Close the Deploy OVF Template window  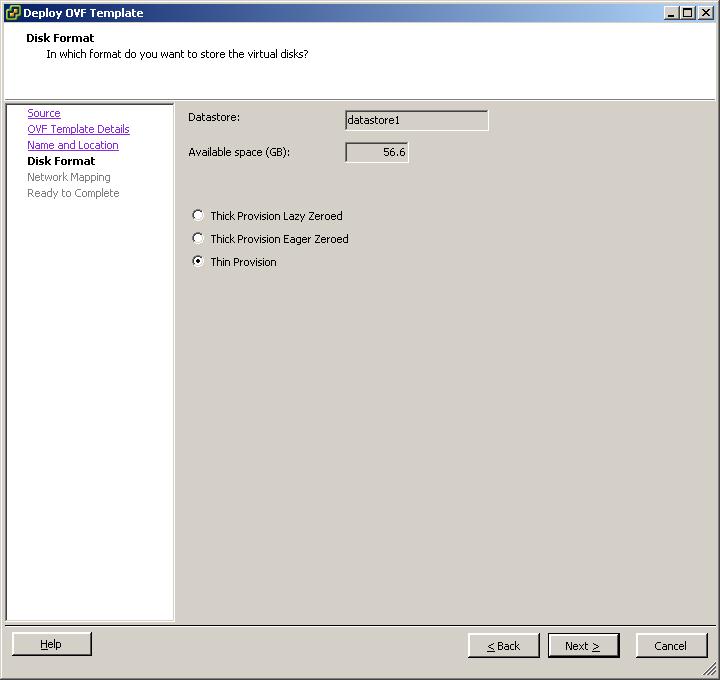point(706,13)
